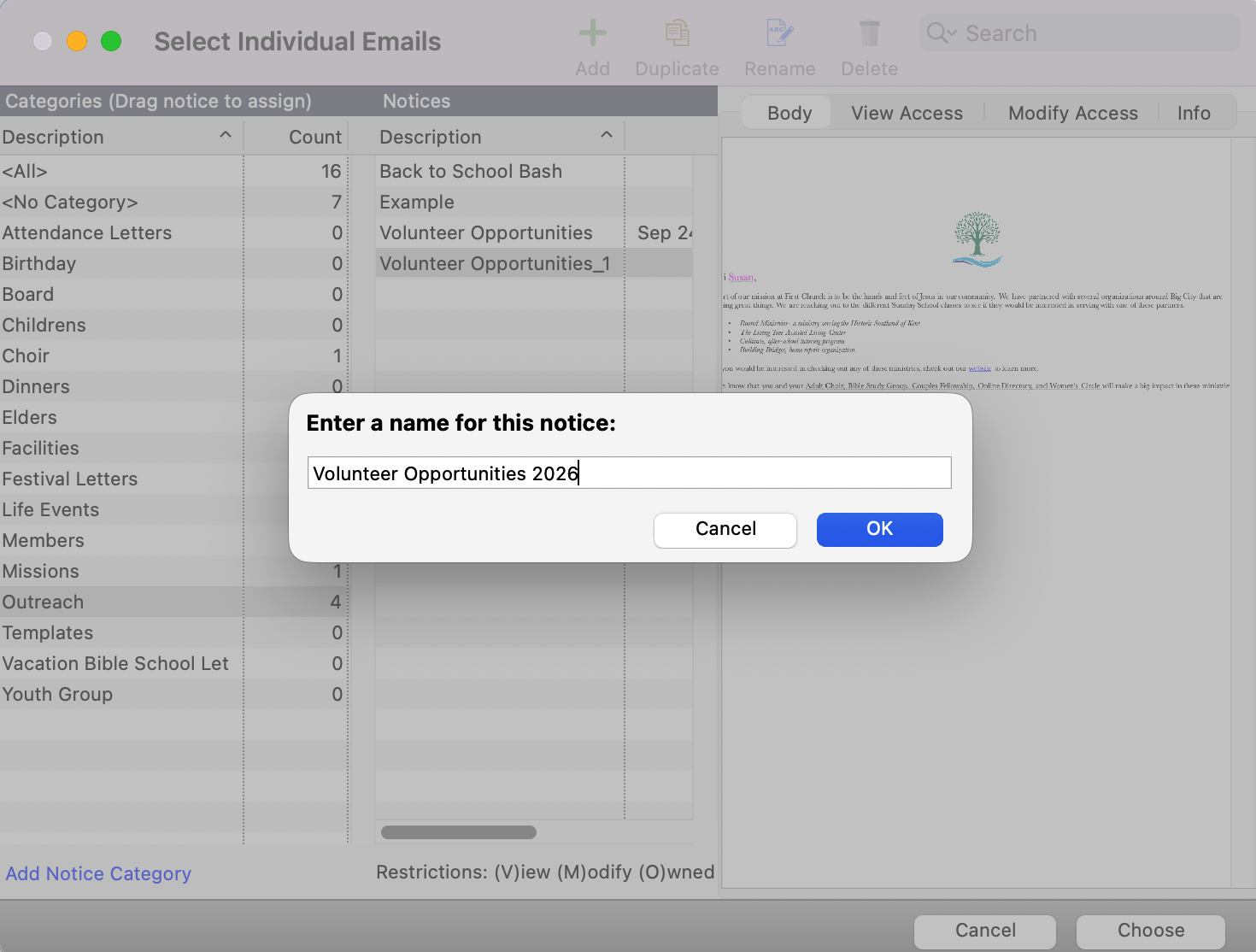Cancel the notice name dialog
Image resolution: width=1256 pixels, height=952 pixels.
pos(725,530)
